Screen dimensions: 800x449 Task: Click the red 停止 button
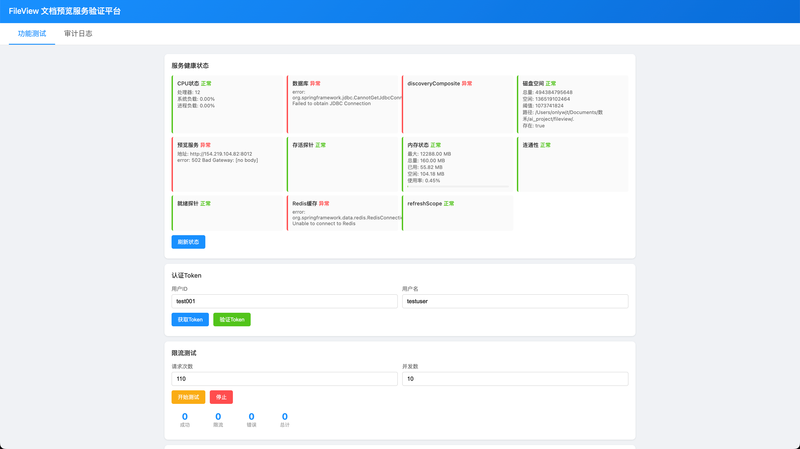click(221, 397)
